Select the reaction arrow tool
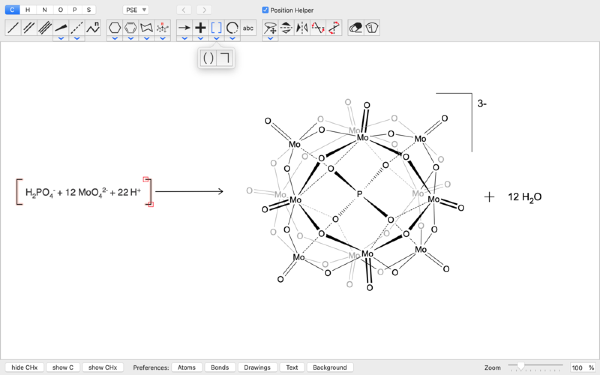This screenshot has height=375, width=600. tap(184, 28)
